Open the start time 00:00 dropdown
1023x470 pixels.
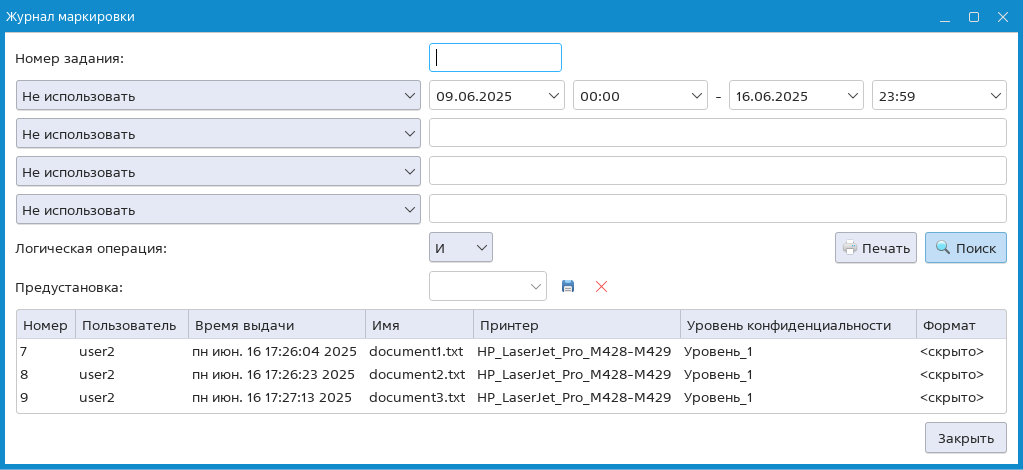pyautogui.click(x=640, y=96)
